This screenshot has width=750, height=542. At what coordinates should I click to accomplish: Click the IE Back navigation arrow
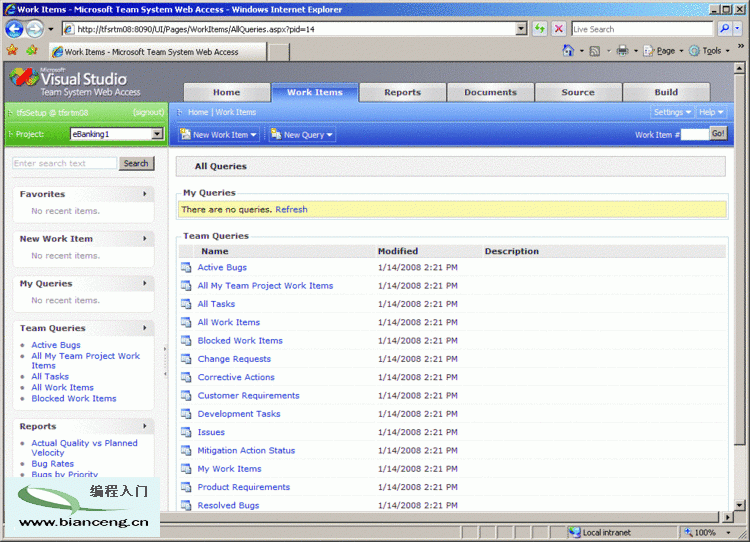14,29
